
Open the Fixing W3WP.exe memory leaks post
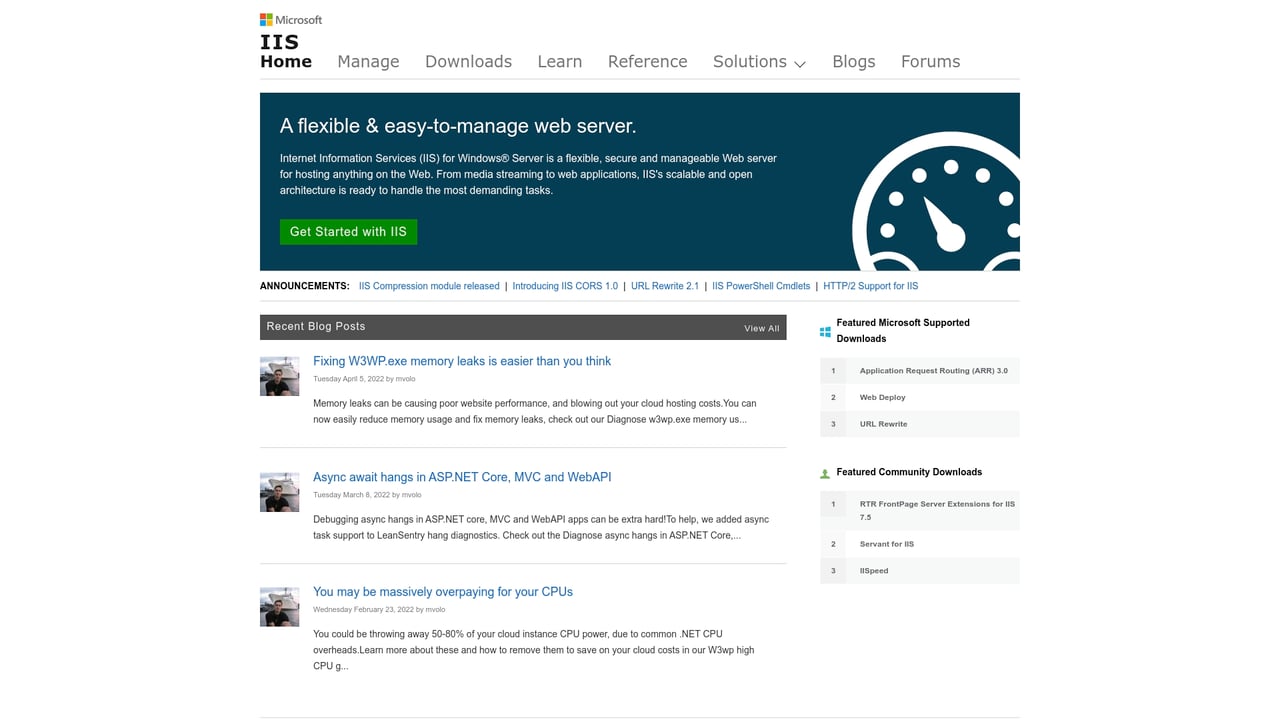(x=461, y=361)
